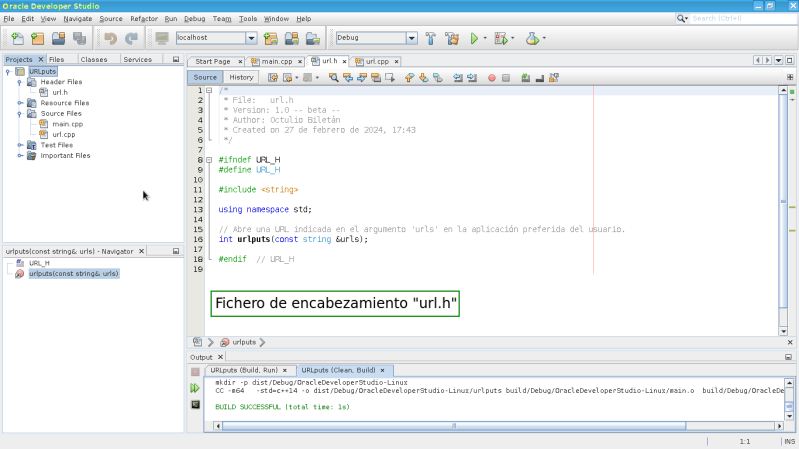Click the Save All toolbar icon
Image resolution: width=799 pixels, height=449 pixels.
pyautogui.click(x=79, y=38)
